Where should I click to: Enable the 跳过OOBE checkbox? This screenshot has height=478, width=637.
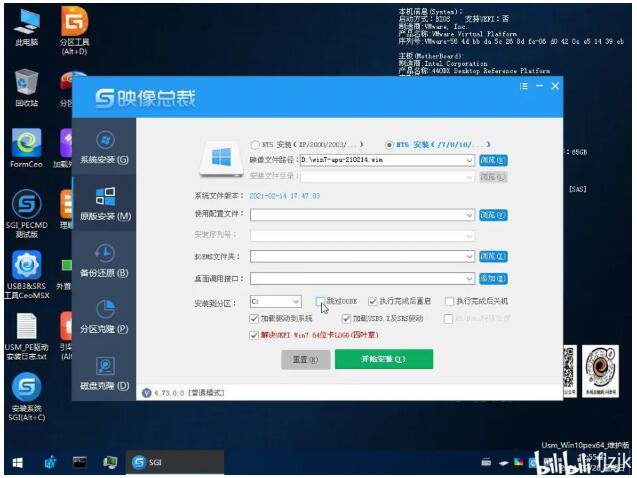point(320,301)
